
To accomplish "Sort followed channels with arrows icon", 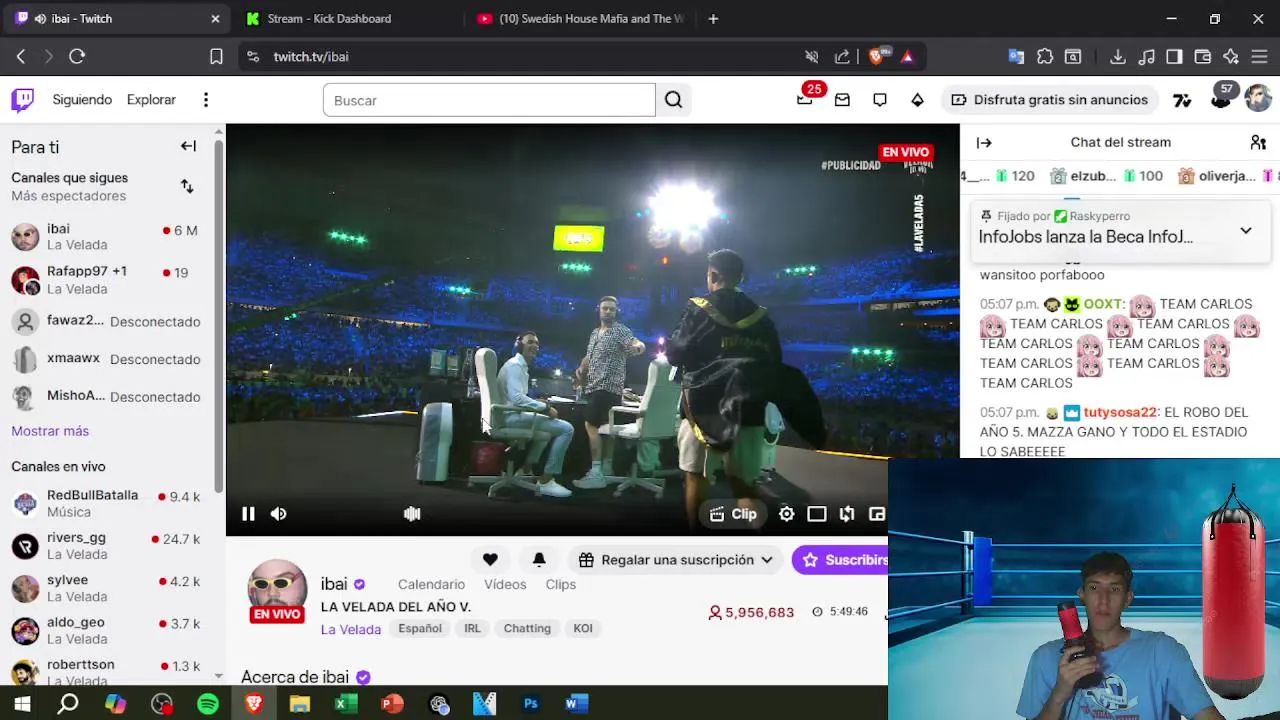I will [x=187, y=186].
